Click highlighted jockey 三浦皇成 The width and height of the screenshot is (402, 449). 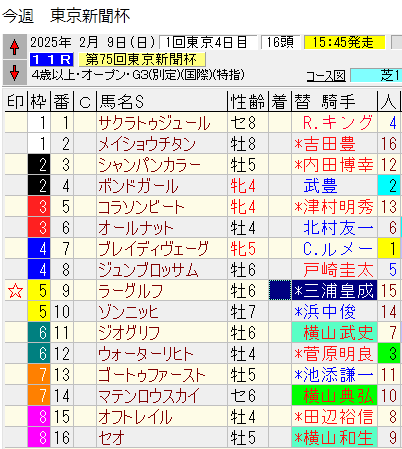334,291
